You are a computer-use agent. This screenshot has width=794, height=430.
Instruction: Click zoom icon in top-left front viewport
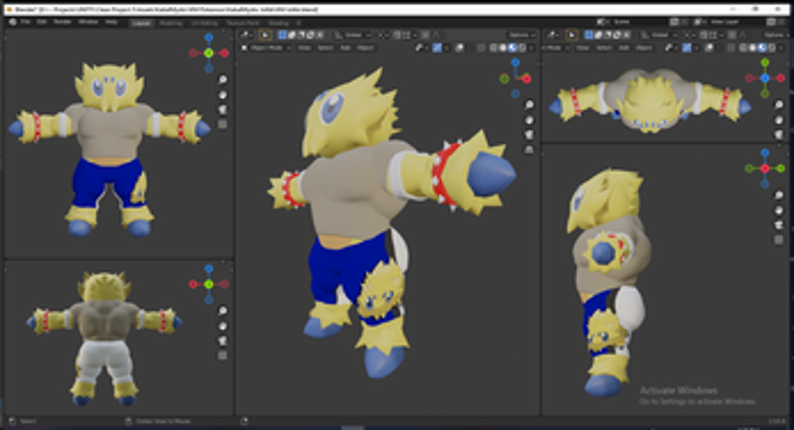tap(222, 80)
